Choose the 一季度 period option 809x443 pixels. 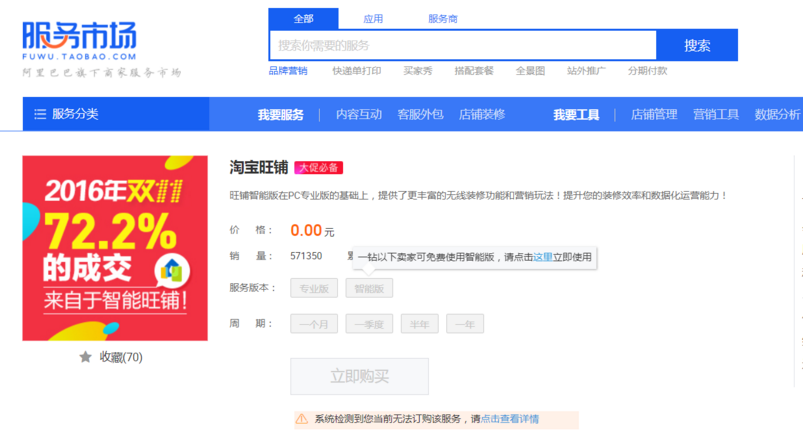369,324
